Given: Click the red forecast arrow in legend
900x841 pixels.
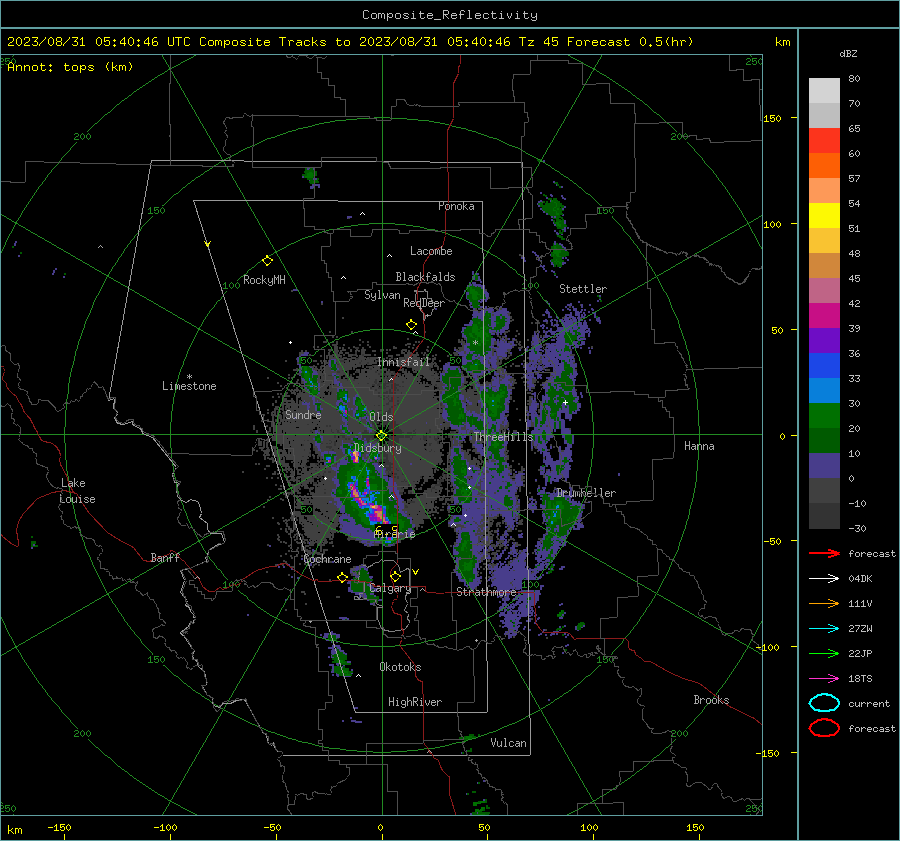Looking at the screenshot, I should (824, 553).
